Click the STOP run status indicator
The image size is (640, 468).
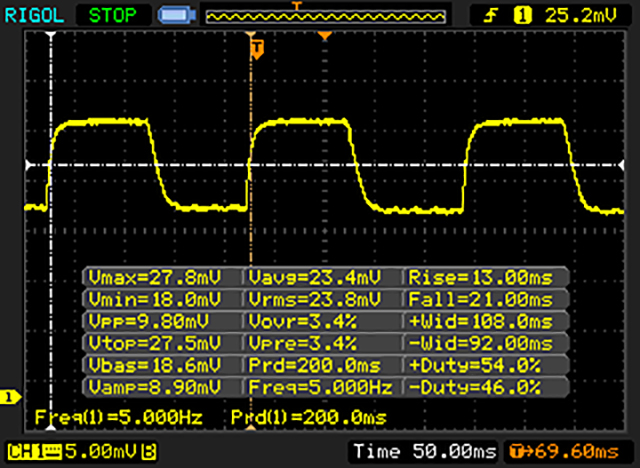pyautogui.click(x=113, y=16)
